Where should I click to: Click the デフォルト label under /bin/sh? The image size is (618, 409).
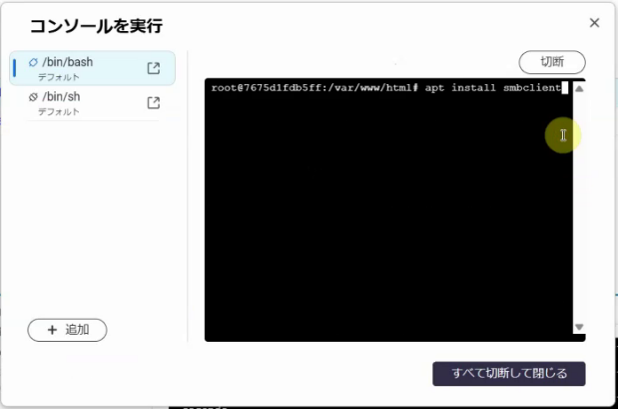coord(59,112)
